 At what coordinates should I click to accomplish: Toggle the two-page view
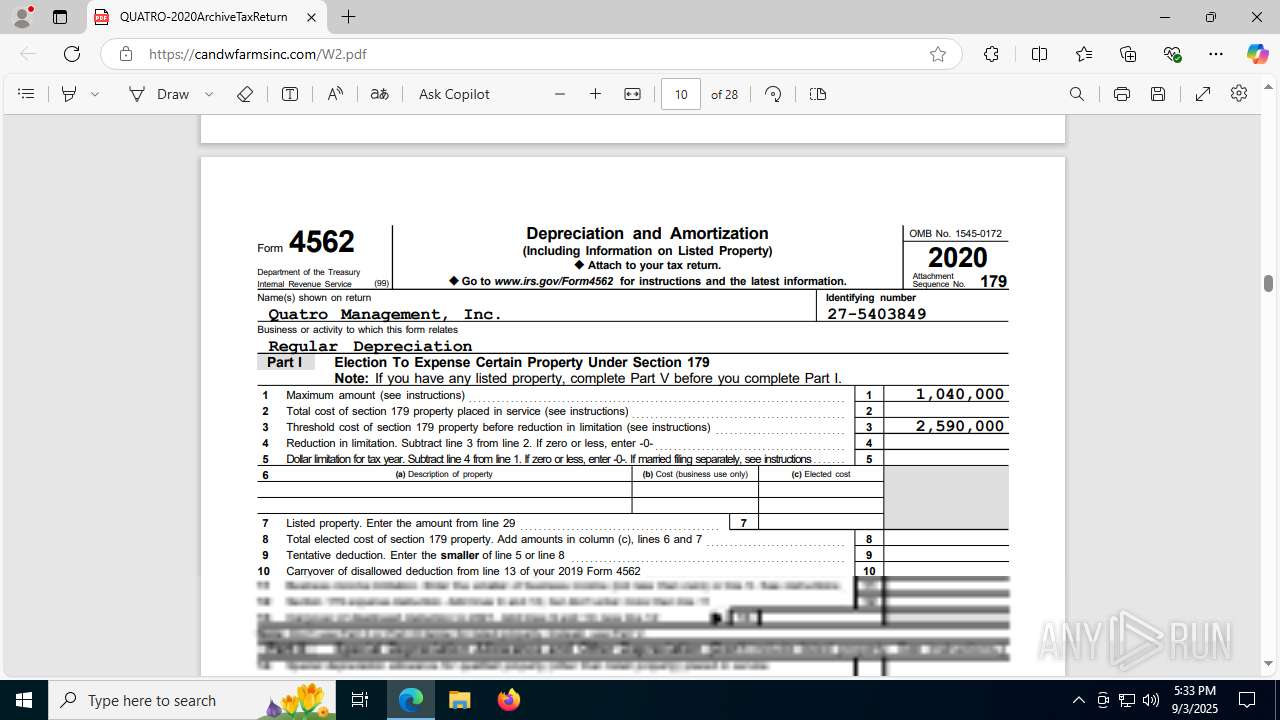pos(818,94)
